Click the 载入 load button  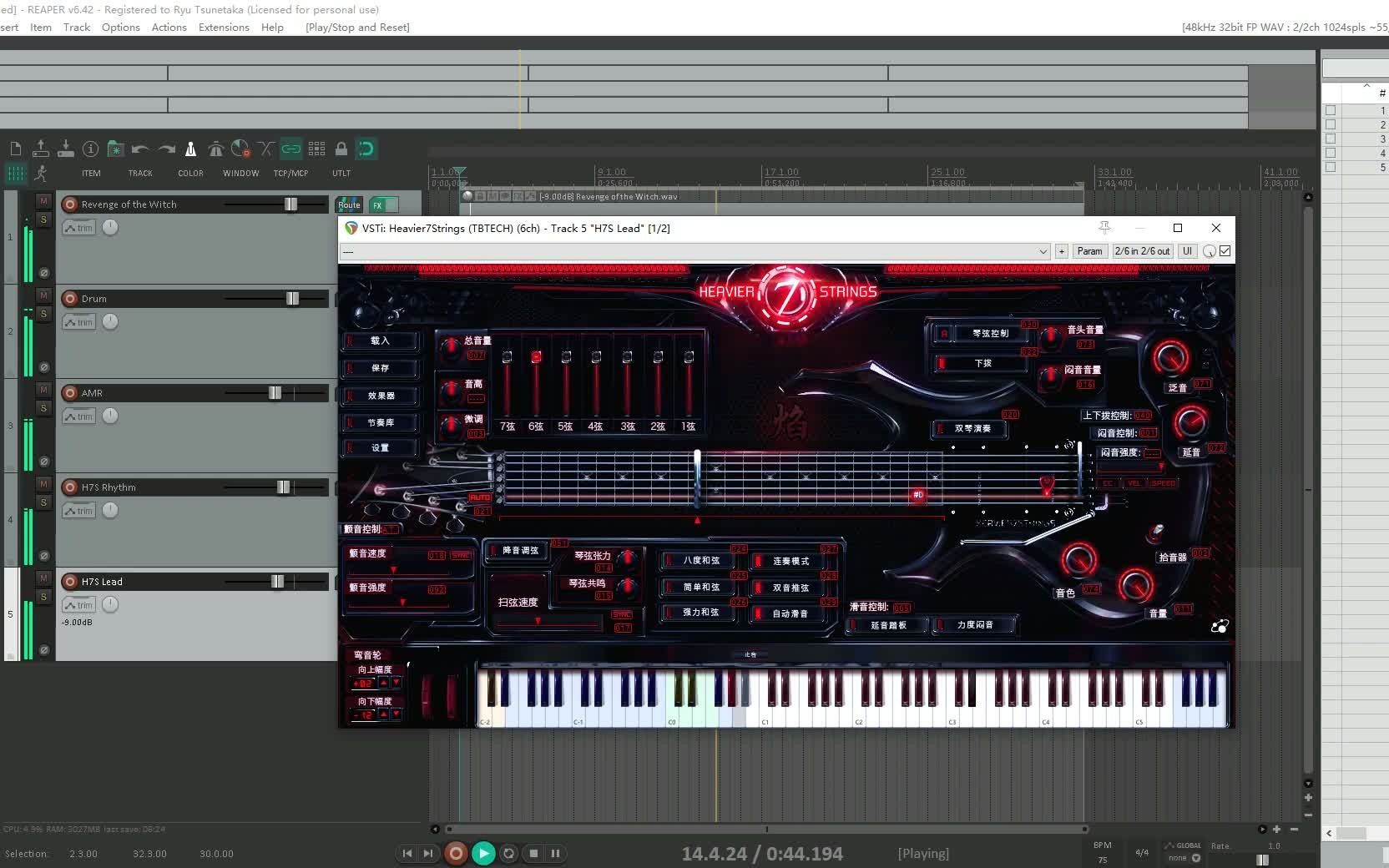click(380, 341)
